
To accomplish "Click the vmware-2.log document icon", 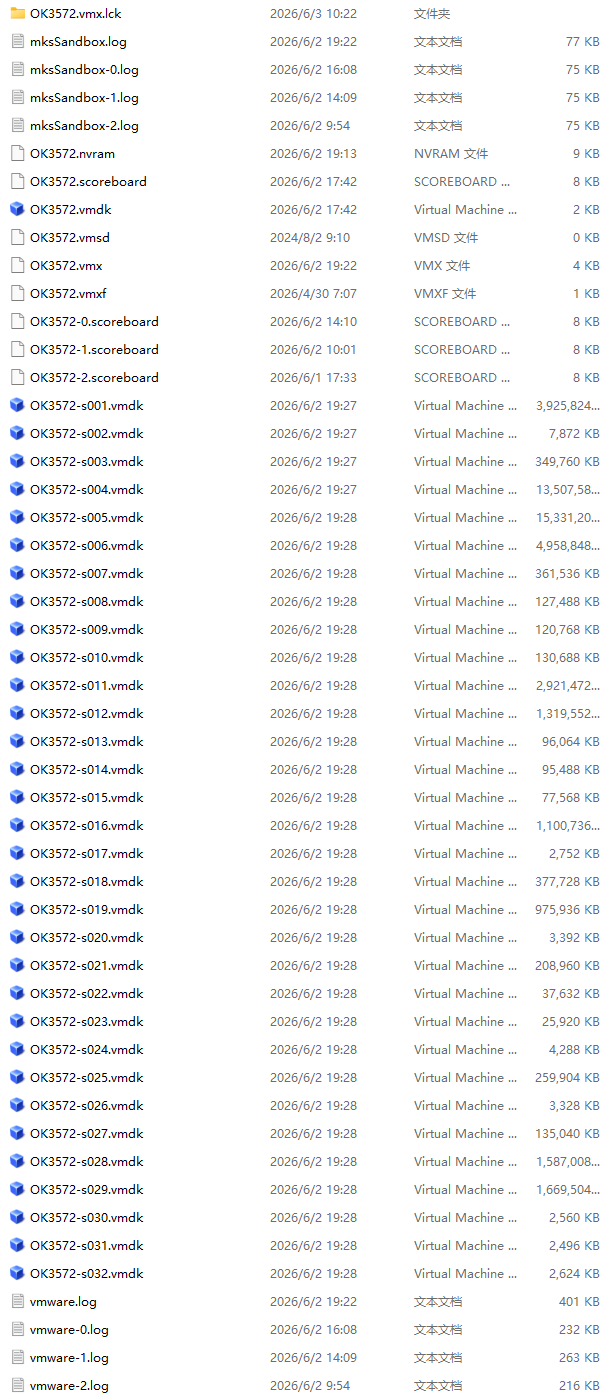I will click(x=17, y=1386).
